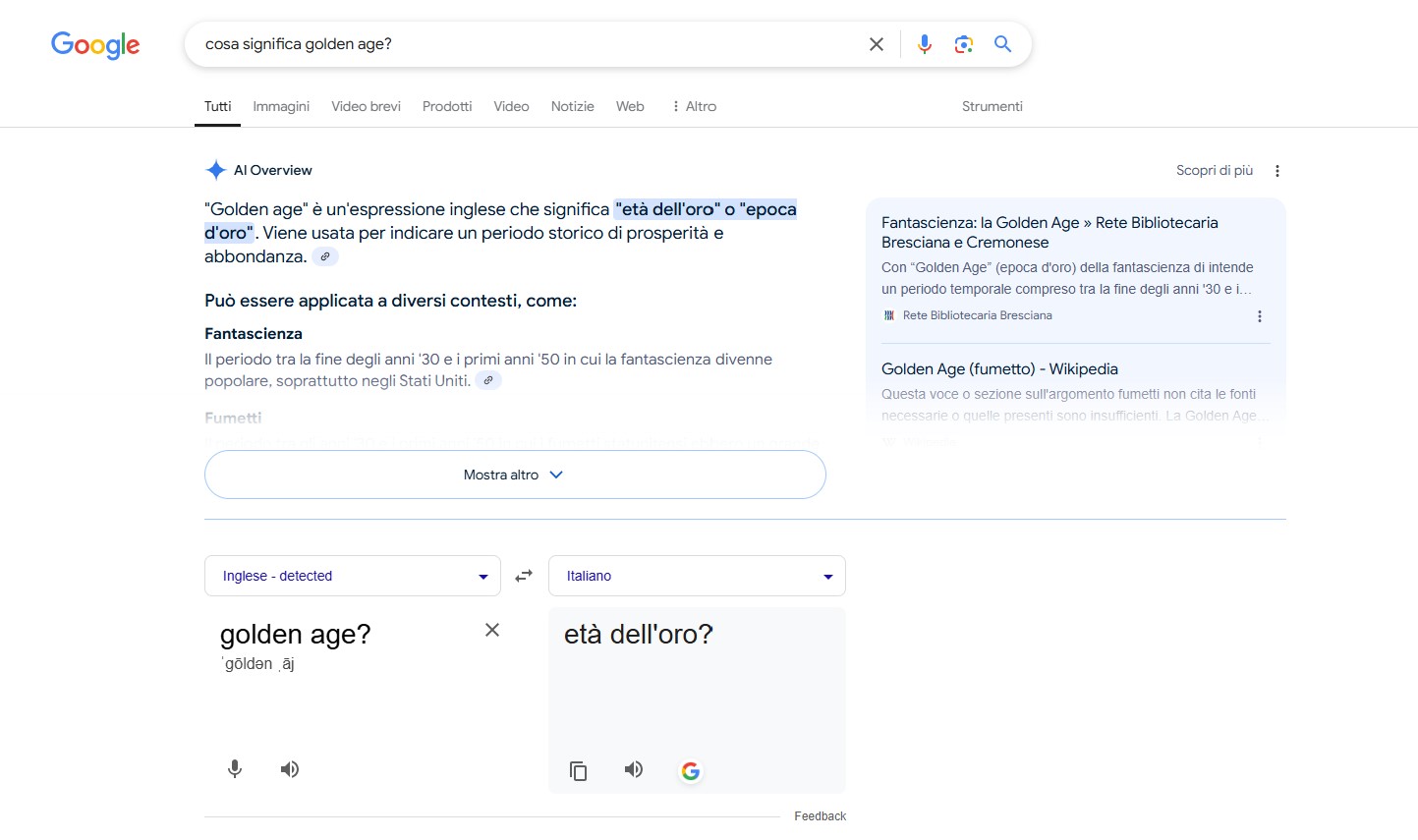Listen to source text pronunciation
1418x840 pixels.
point(290,769)
